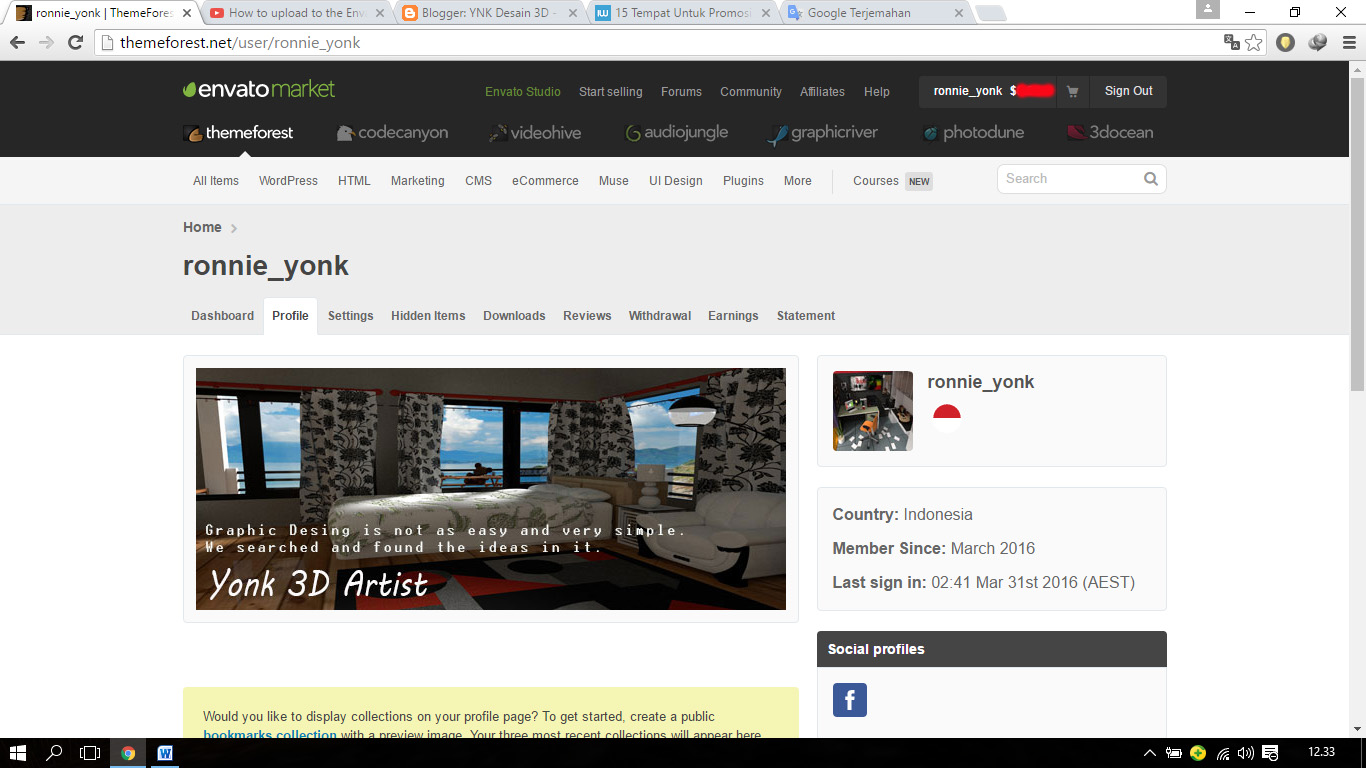Open the CMS category menu

[478, 181]
